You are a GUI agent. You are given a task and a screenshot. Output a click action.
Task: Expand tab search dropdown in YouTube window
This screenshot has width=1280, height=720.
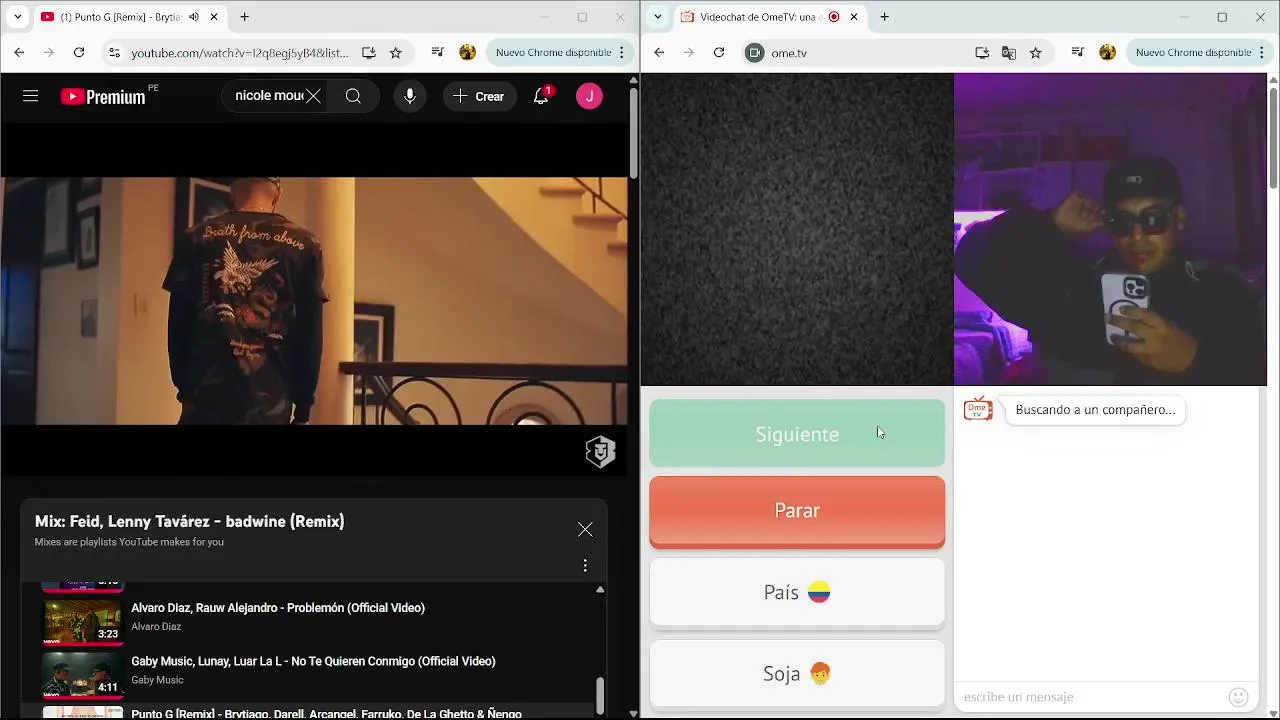(x=17, y=17)
